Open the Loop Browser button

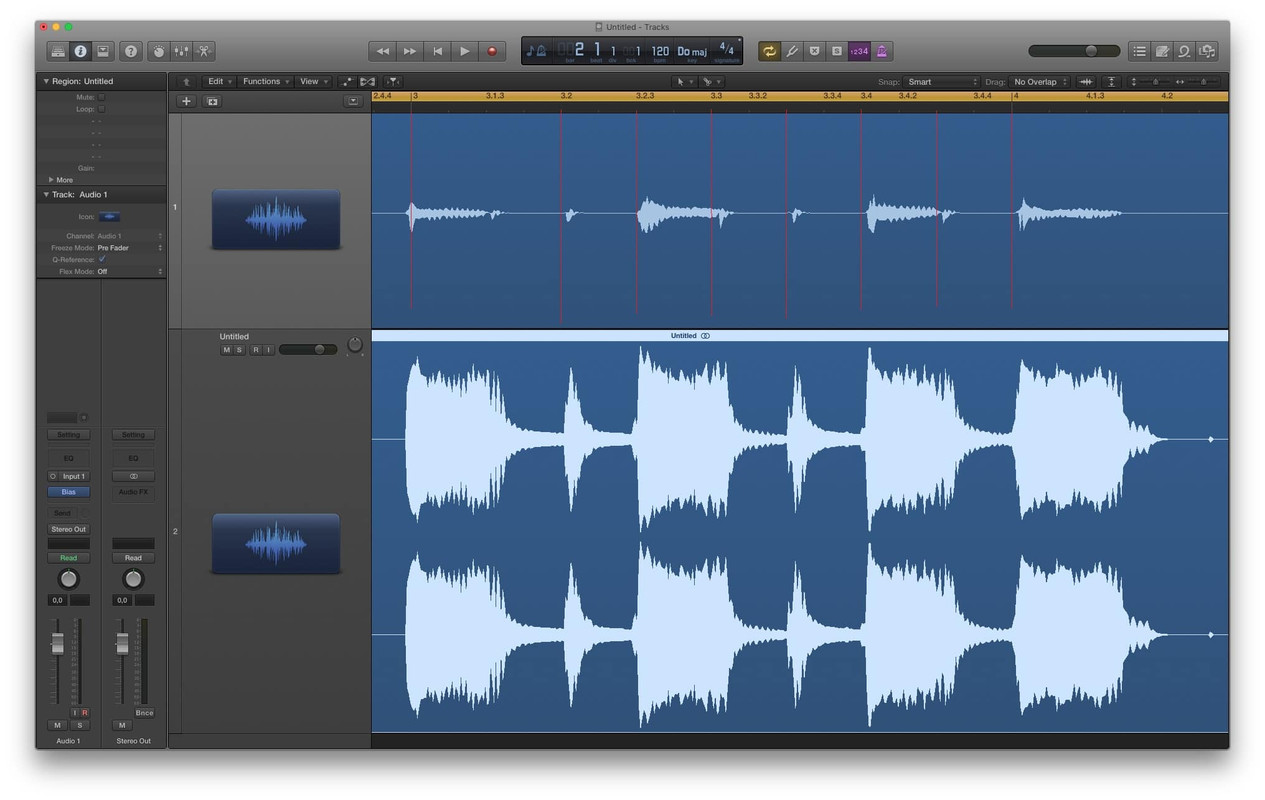click(1184, 51)
